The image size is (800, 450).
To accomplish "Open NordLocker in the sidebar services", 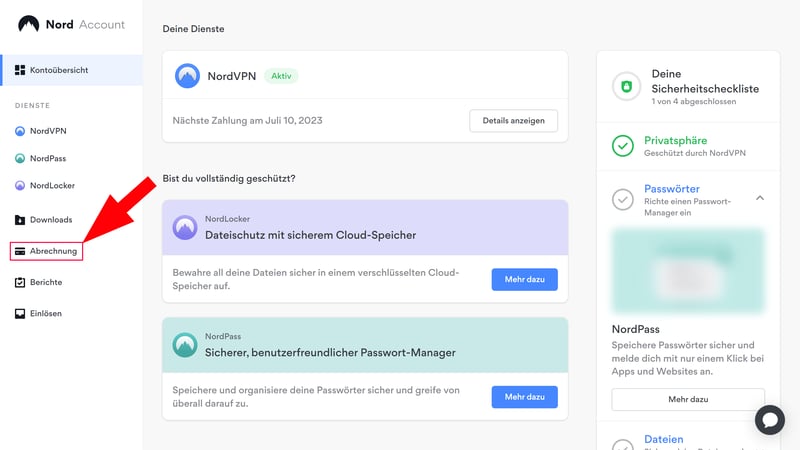I will pyautogui.click(x=51, y=185).
